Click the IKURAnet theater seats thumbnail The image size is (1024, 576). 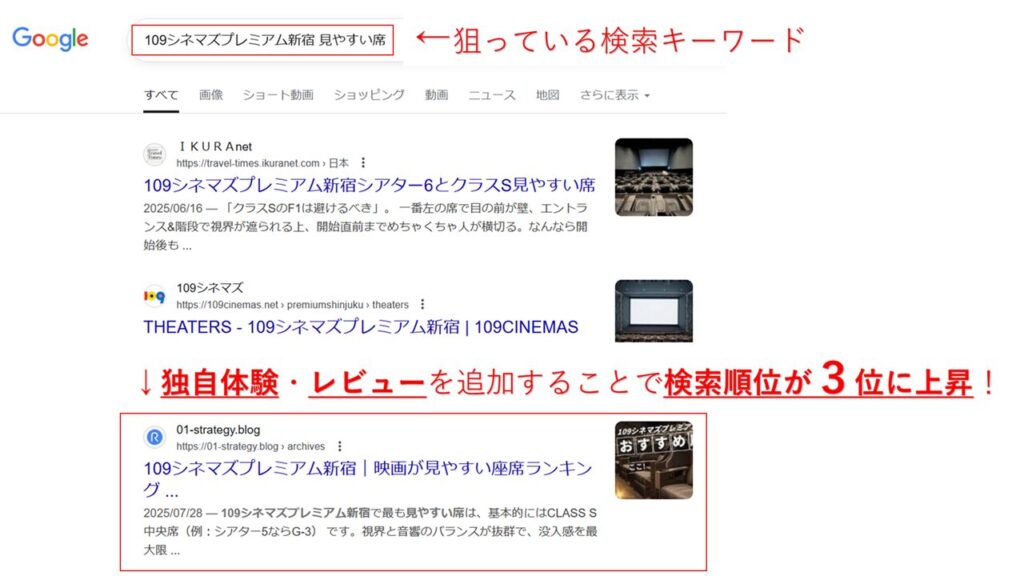[654, 177]
